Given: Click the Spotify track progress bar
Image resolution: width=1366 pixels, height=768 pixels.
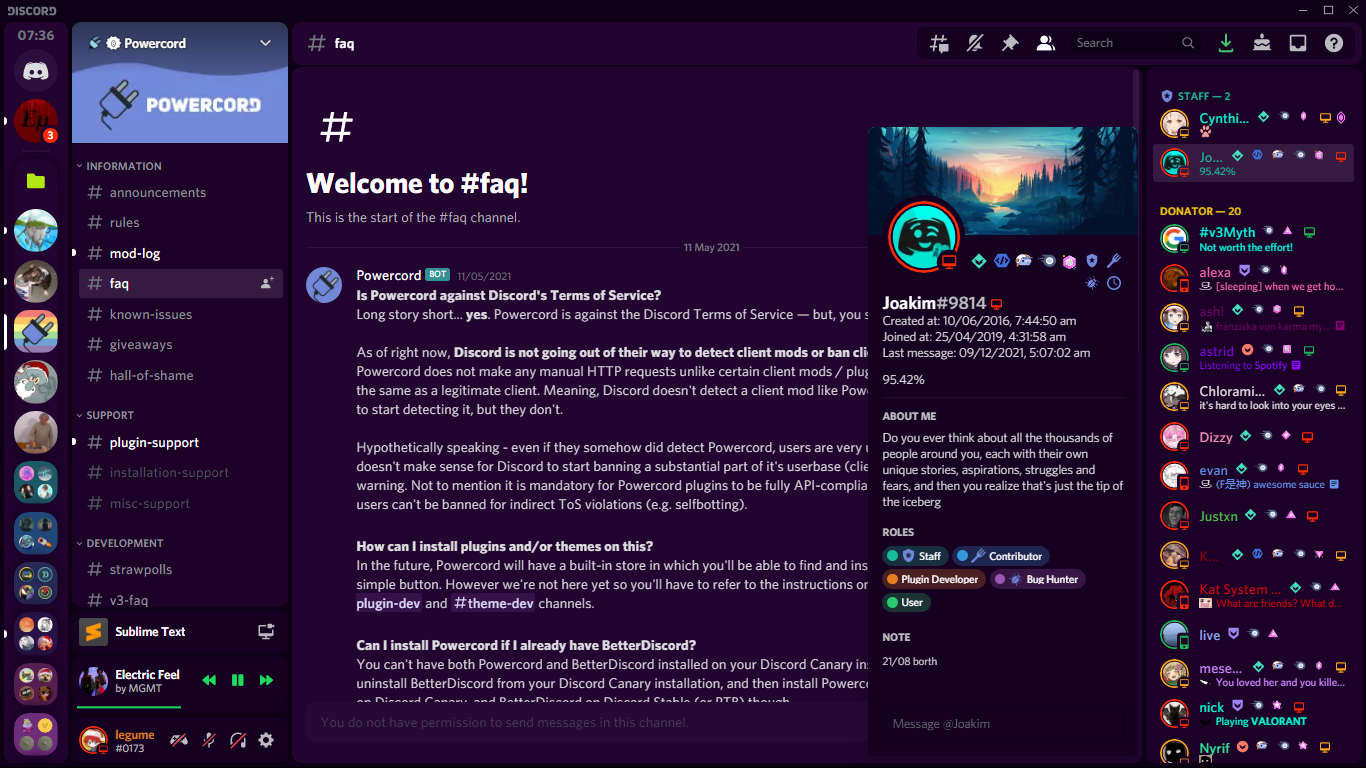Looking at the screenshot, I should tap(180, 707).
